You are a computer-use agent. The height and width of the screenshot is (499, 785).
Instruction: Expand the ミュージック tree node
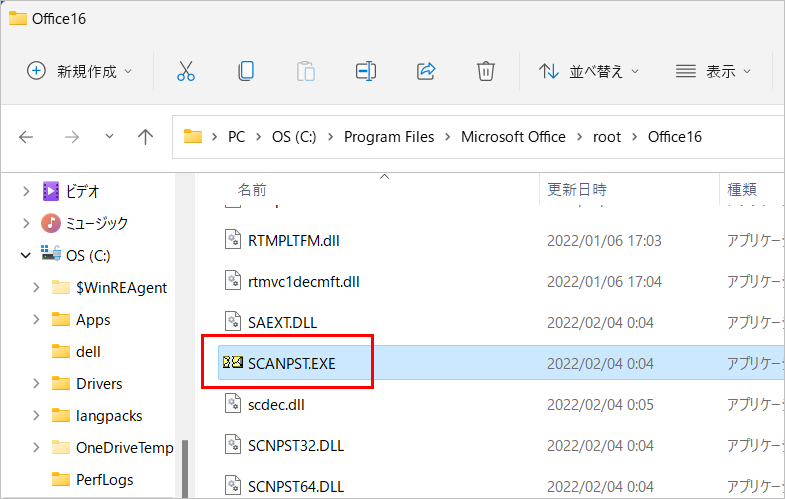click(x=26, y=223)
